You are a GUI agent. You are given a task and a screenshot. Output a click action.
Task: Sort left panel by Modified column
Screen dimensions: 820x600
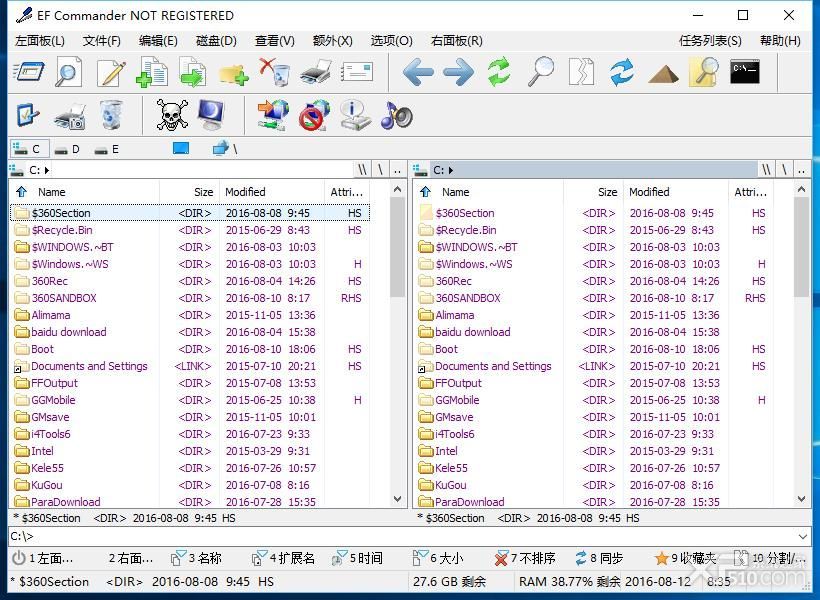[271, 192]
